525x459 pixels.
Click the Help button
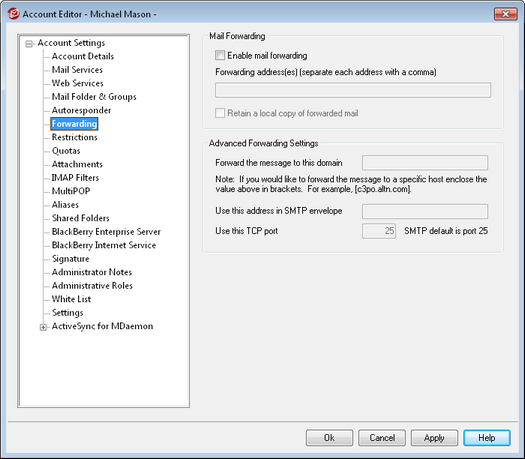[487, 438]
